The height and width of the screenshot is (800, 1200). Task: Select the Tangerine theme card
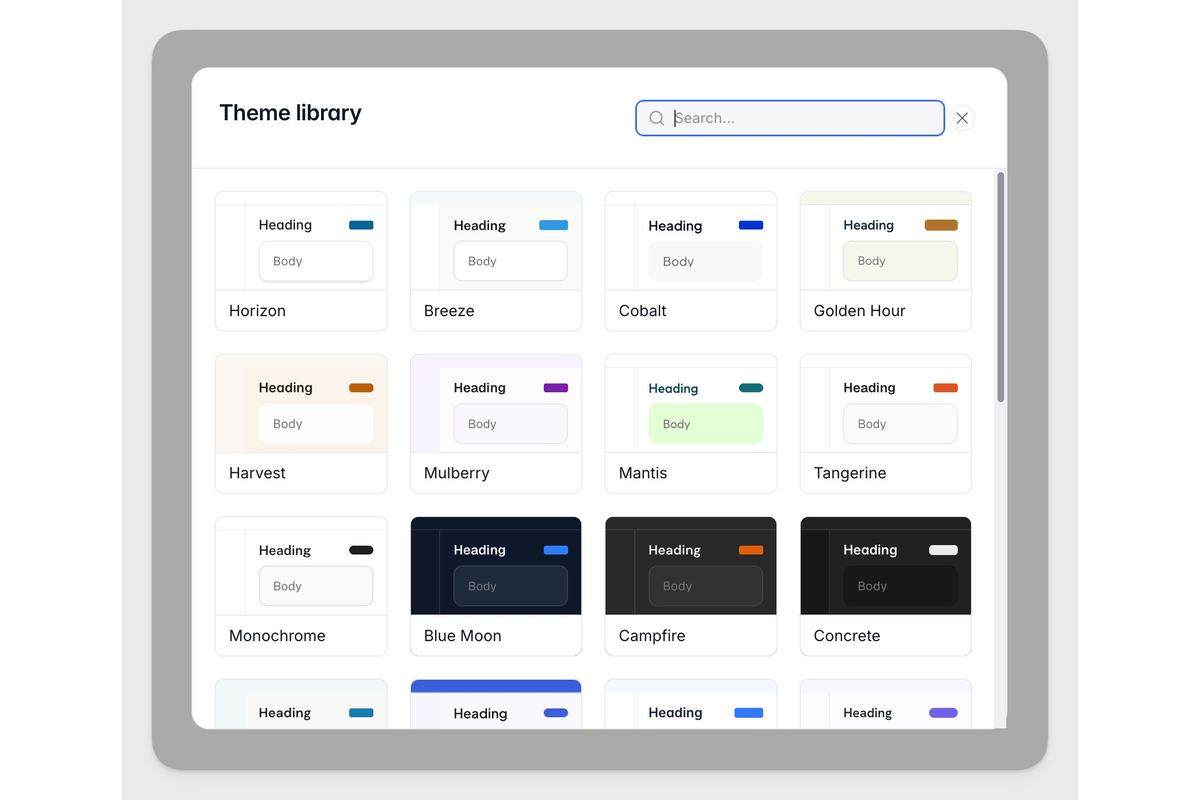pos(886,423)
